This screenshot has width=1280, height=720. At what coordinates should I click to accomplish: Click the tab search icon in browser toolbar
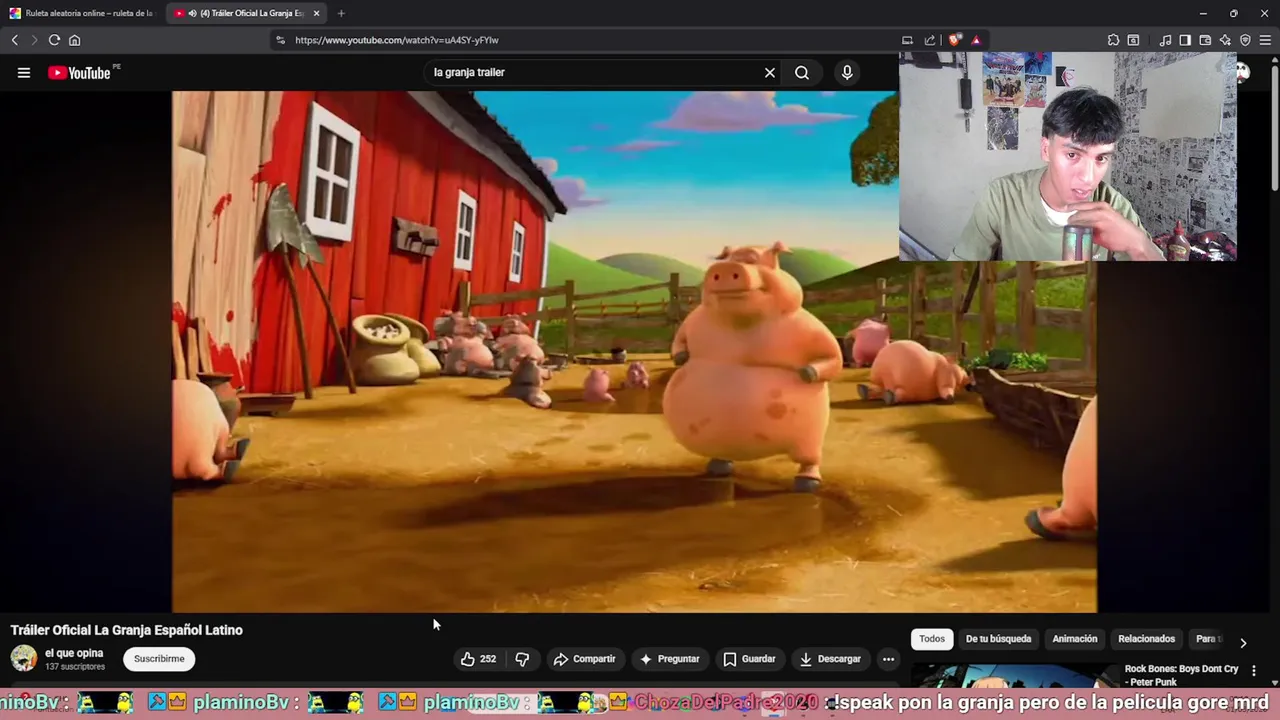[x=1133, y=40]
